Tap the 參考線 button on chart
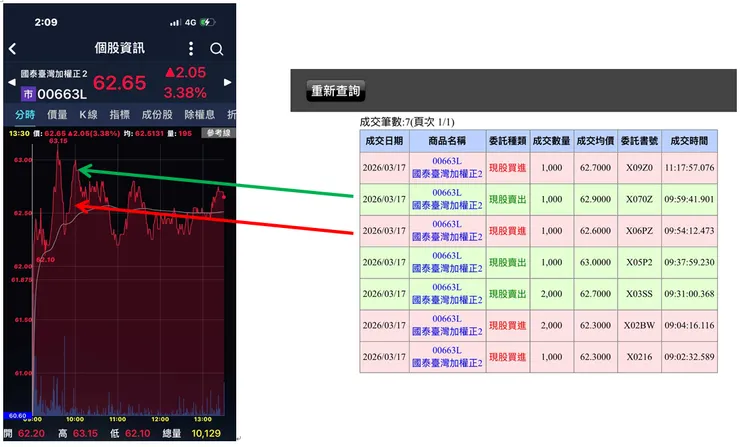 click(x=218, y=133)
